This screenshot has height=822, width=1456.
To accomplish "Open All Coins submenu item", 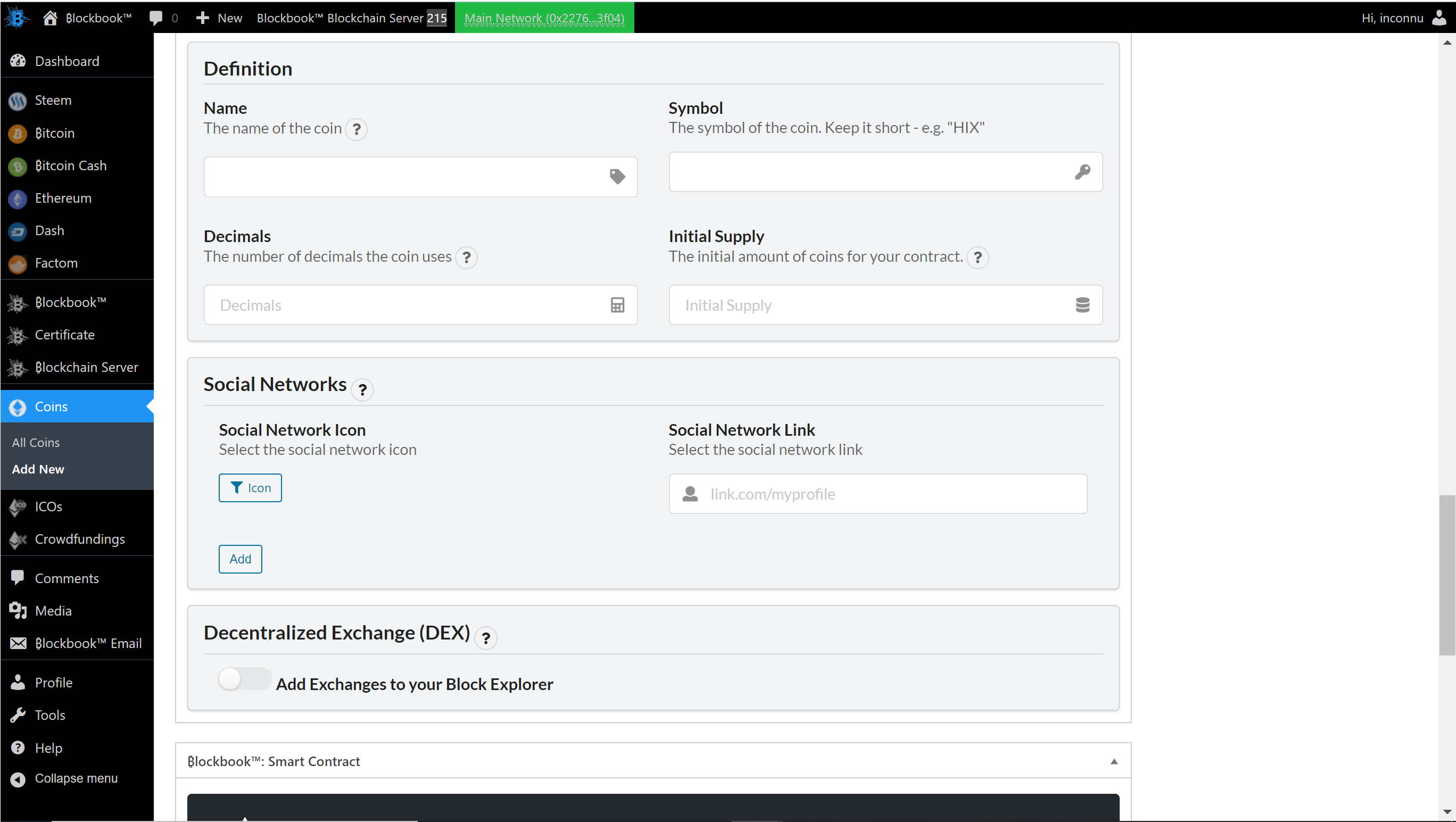I will 36,442.
